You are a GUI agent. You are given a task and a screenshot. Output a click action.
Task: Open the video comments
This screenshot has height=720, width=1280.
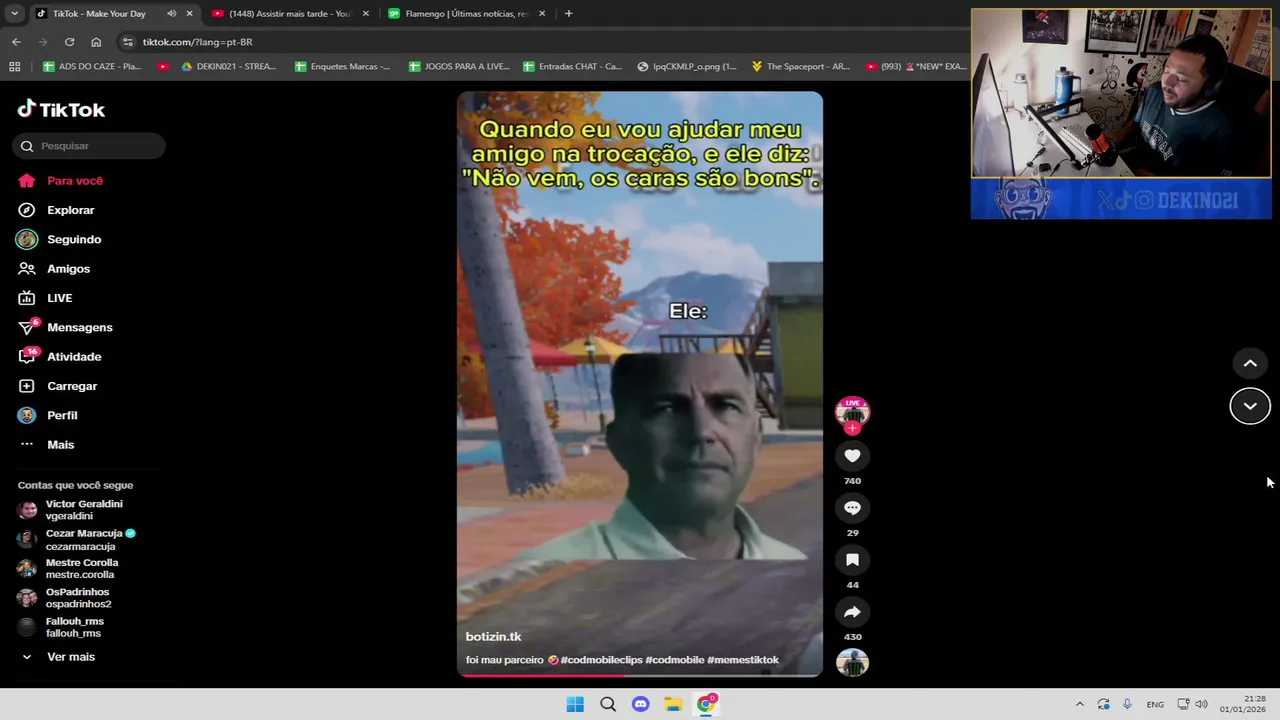pyautogui.click(x=852, y=508)
